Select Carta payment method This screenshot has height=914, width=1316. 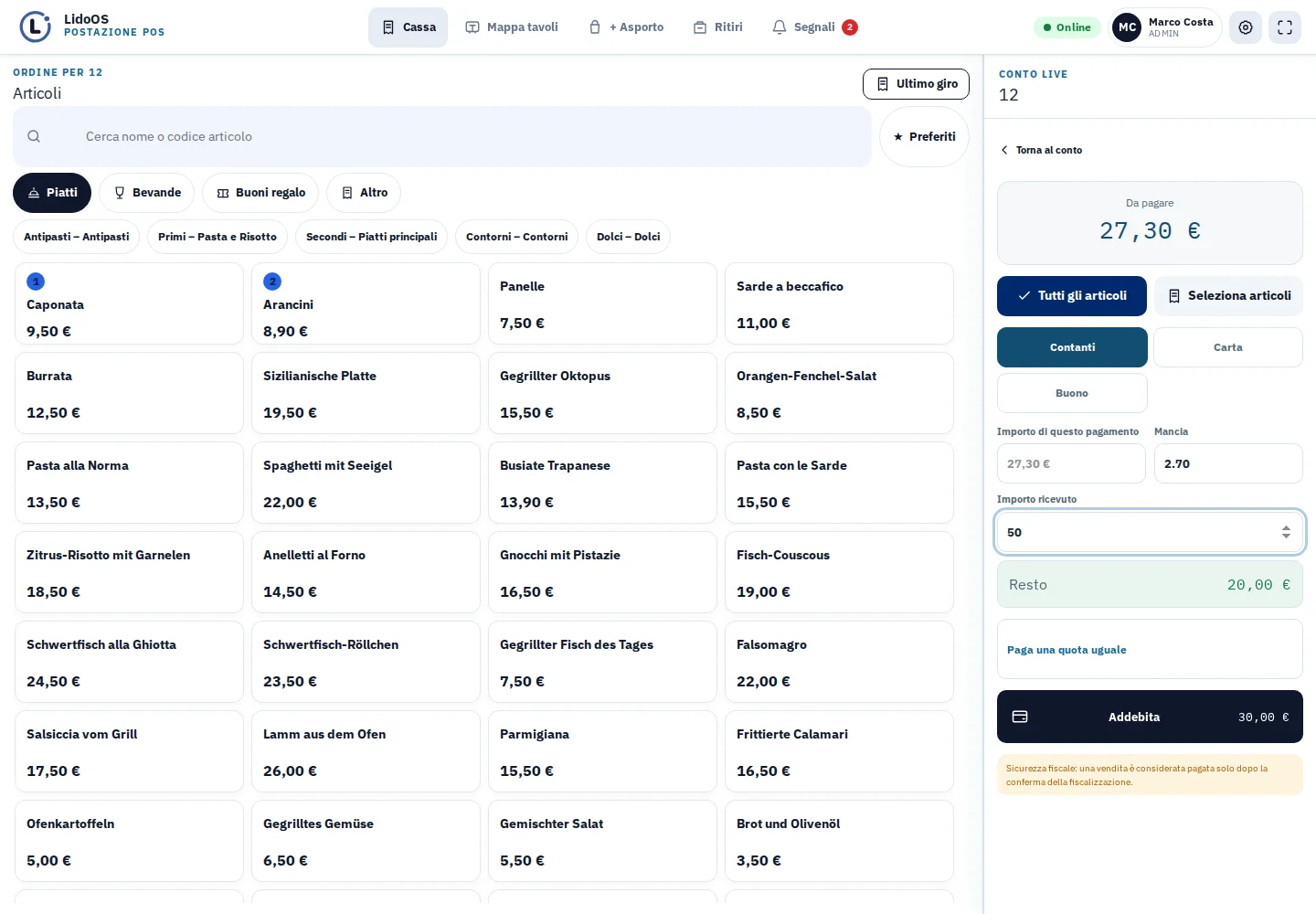pyautogui.click(x=1228, y=347)
